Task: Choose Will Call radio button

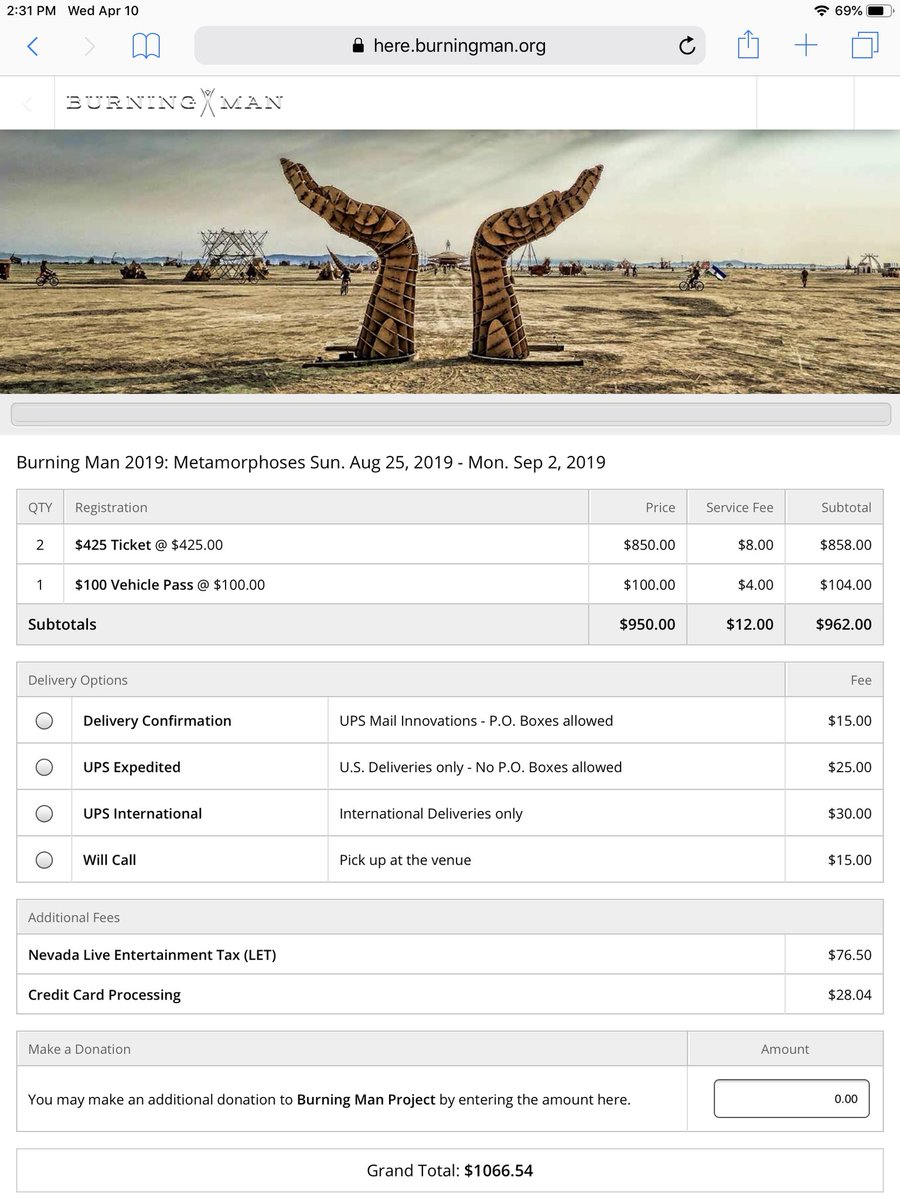Action: (x=44, y=859)
